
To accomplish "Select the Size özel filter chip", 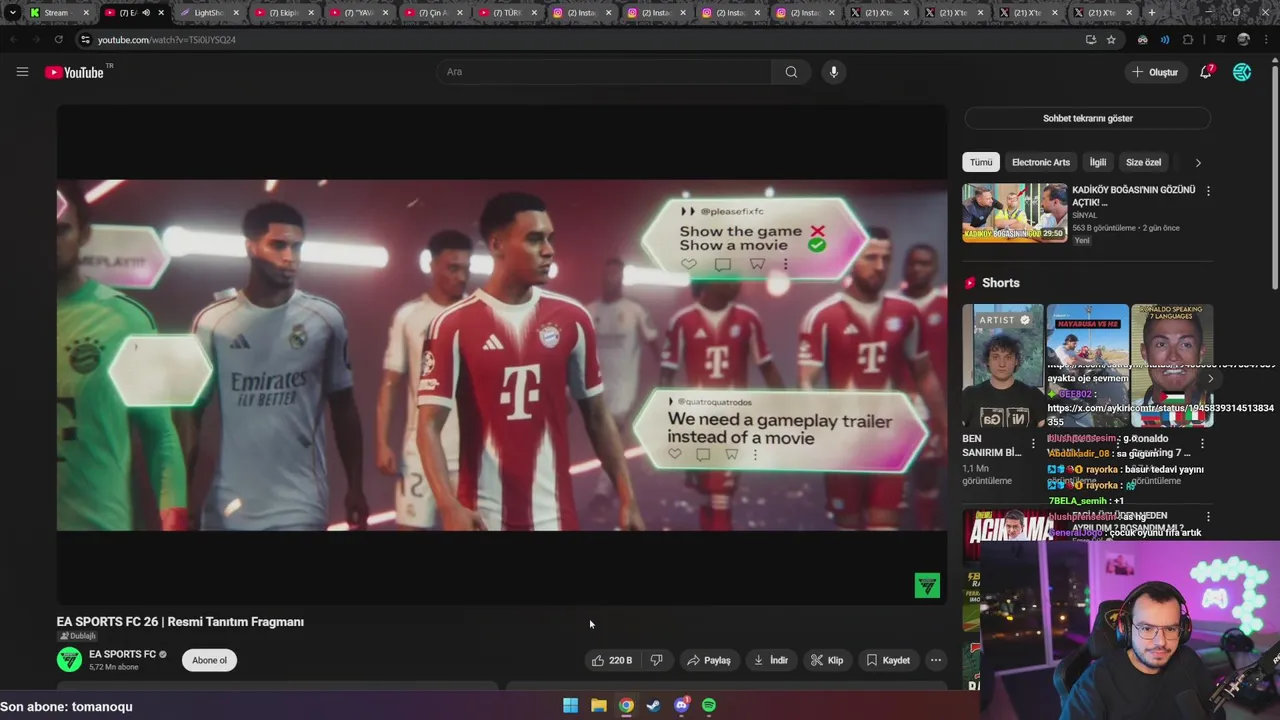I will point(1144,162).
